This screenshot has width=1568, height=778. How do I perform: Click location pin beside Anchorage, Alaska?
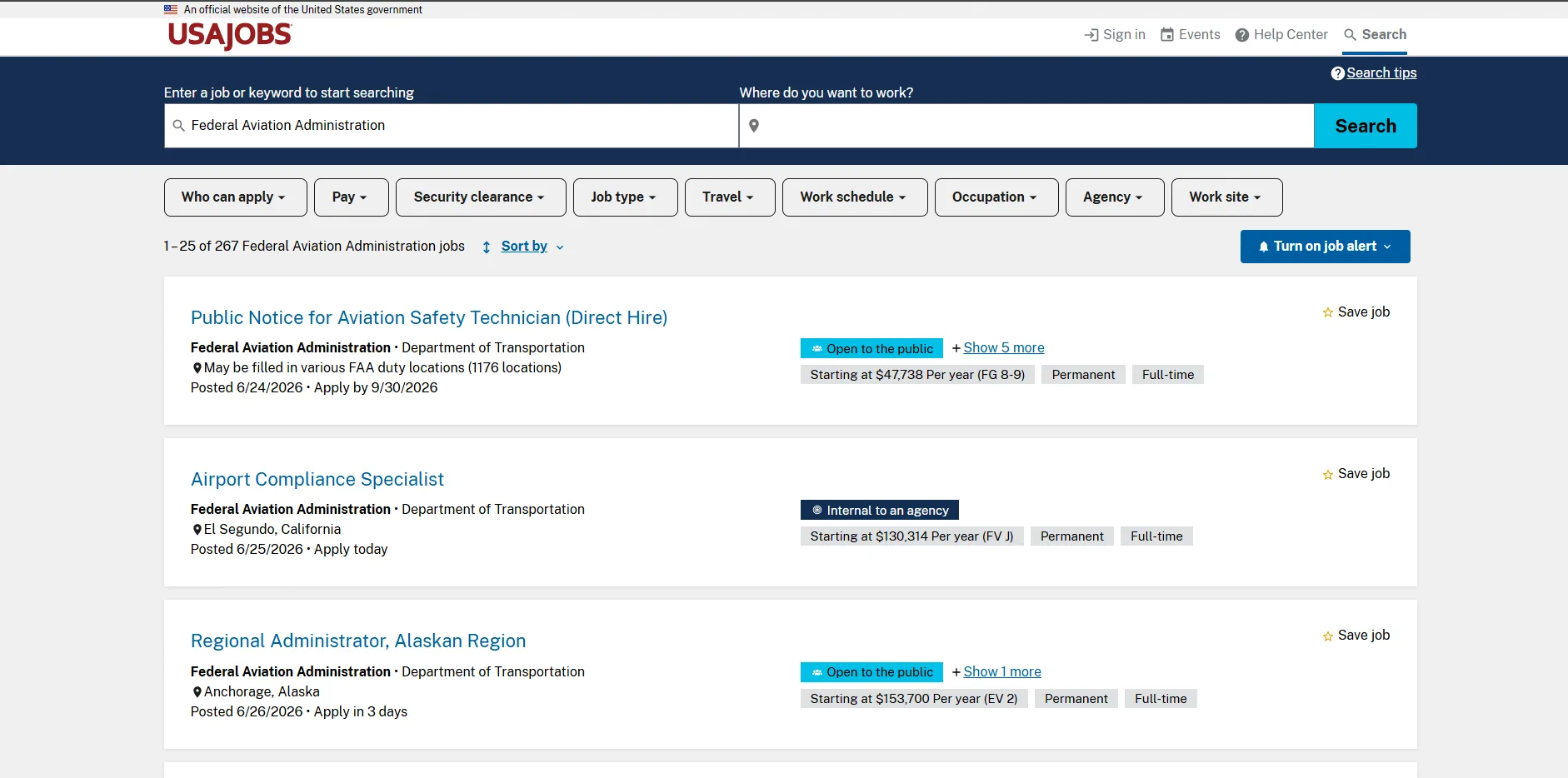pos(197,692)
